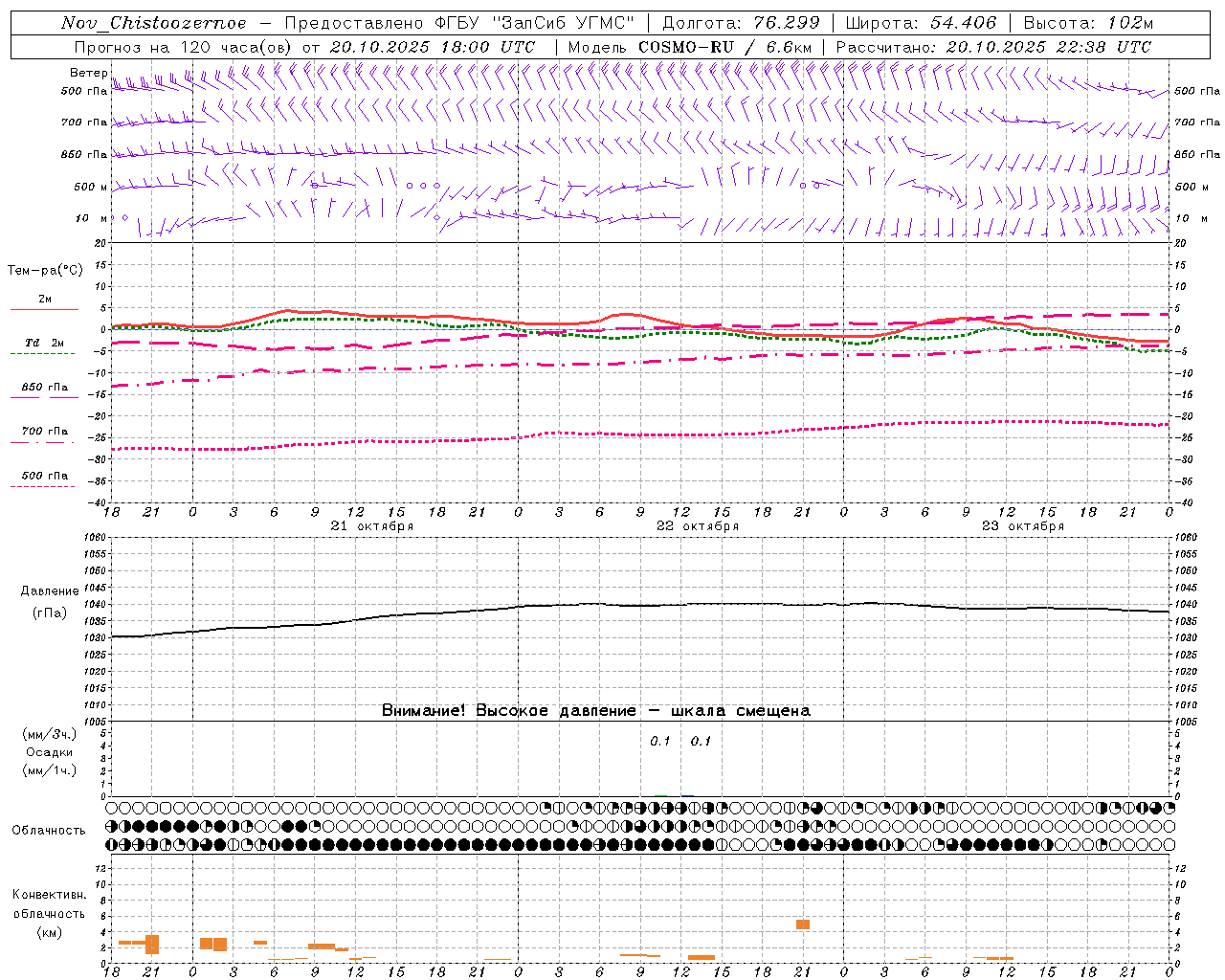This screenshot has width=1225, height=980.
Task: Click the "22 октября" date label
Action: (698, 526)
